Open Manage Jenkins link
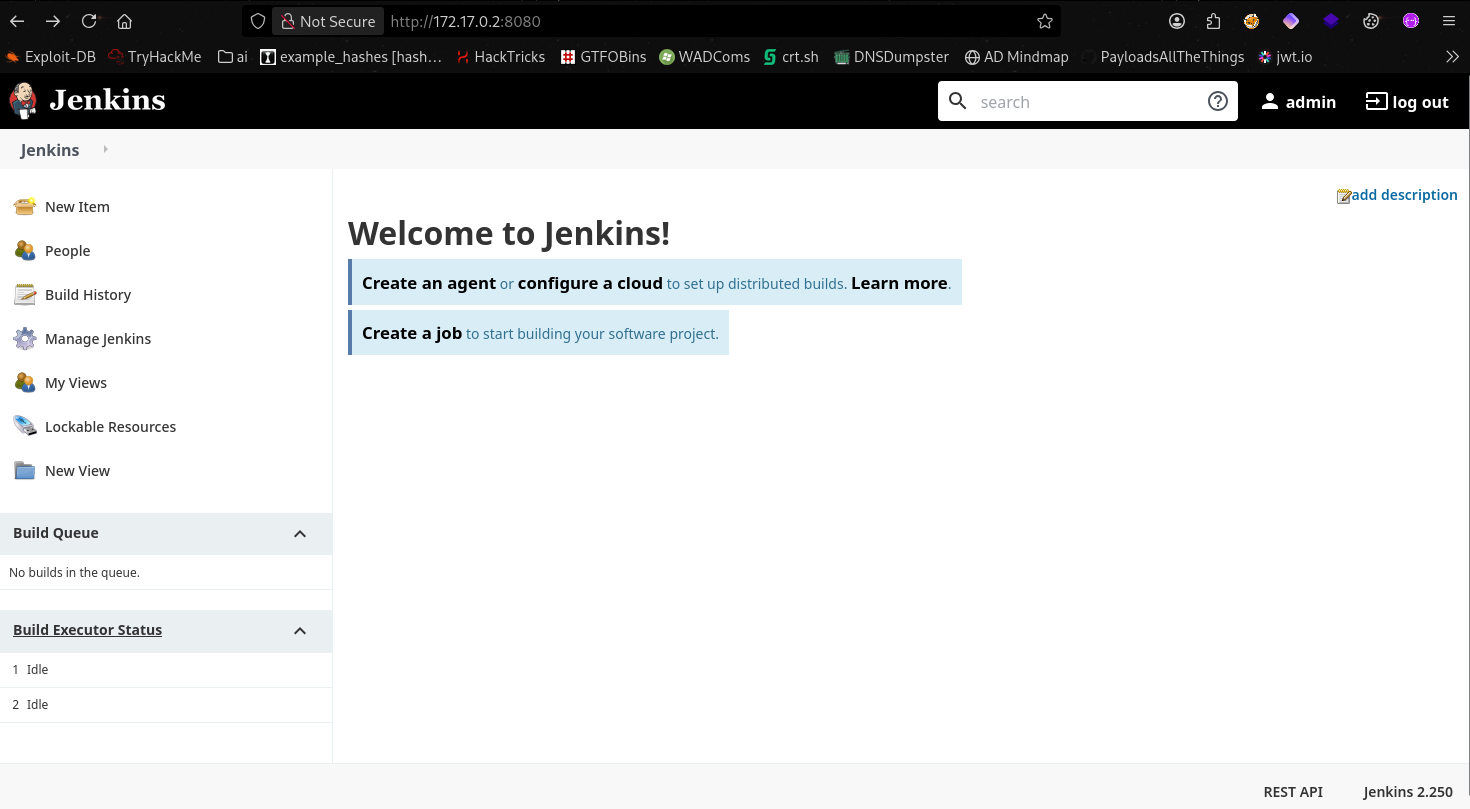Image resolution: width=1470 pixels, height=809 pixels. pos(98,339)
